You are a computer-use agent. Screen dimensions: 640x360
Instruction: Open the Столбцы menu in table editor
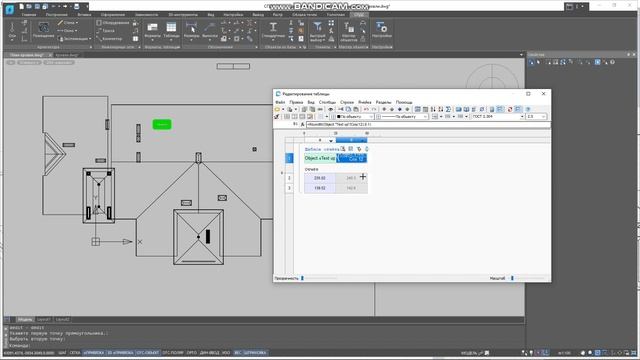coord(327,102)
